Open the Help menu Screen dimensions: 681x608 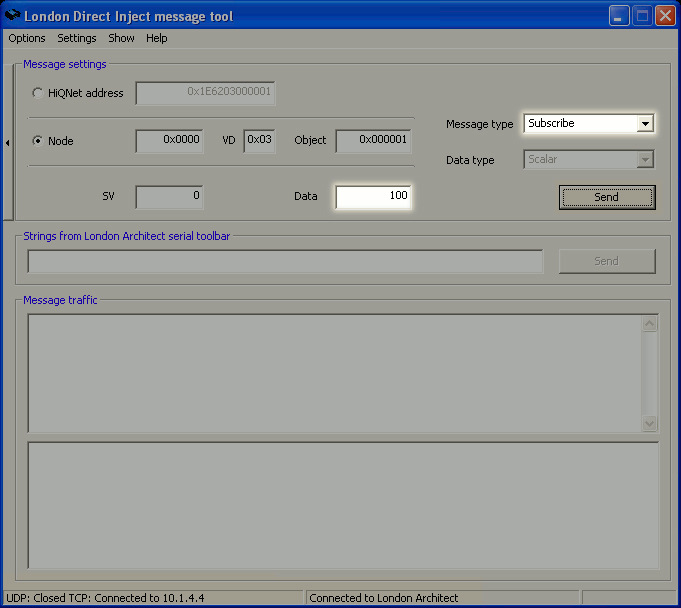(x=157, y=38)
